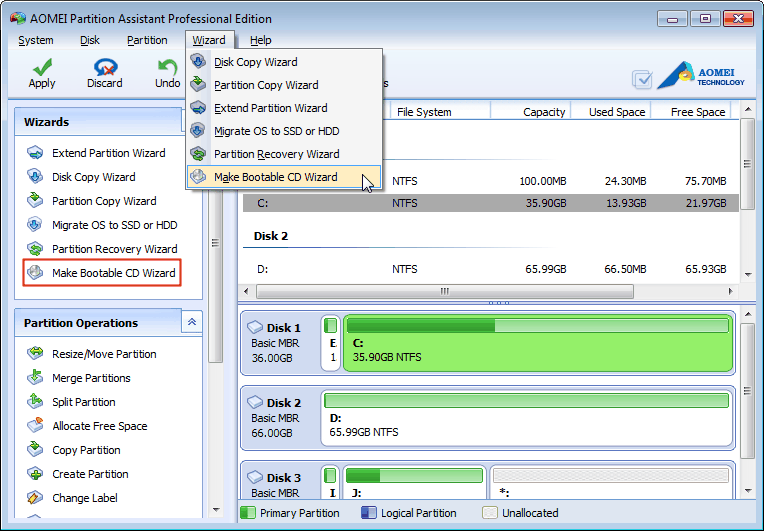Click down arrow of disk map scrollbar
Image resolution: width=764 pixels, height=531 pixels.
747,491
